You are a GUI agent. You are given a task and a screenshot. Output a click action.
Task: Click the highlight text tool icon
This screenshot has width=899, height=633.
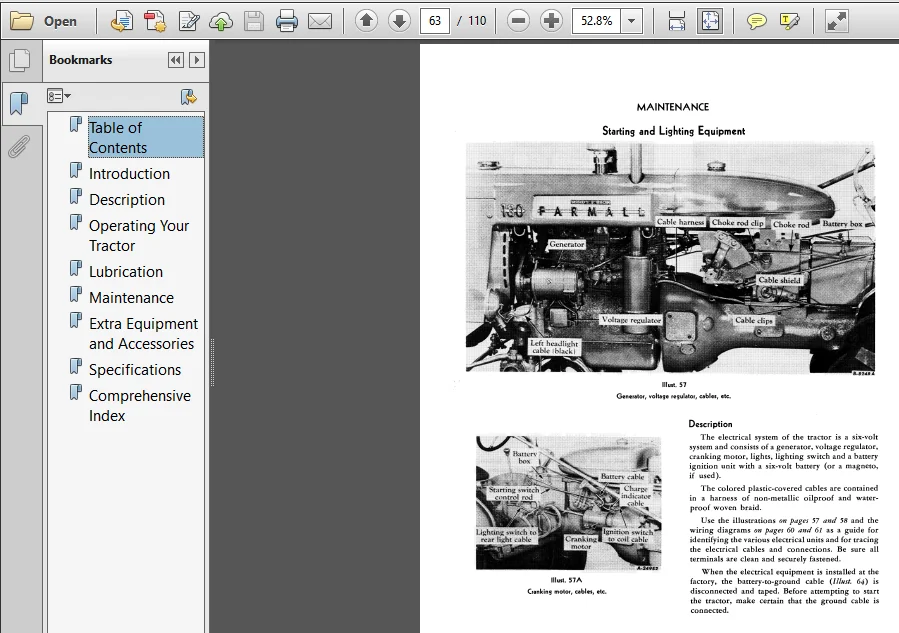tap(789, 21)
